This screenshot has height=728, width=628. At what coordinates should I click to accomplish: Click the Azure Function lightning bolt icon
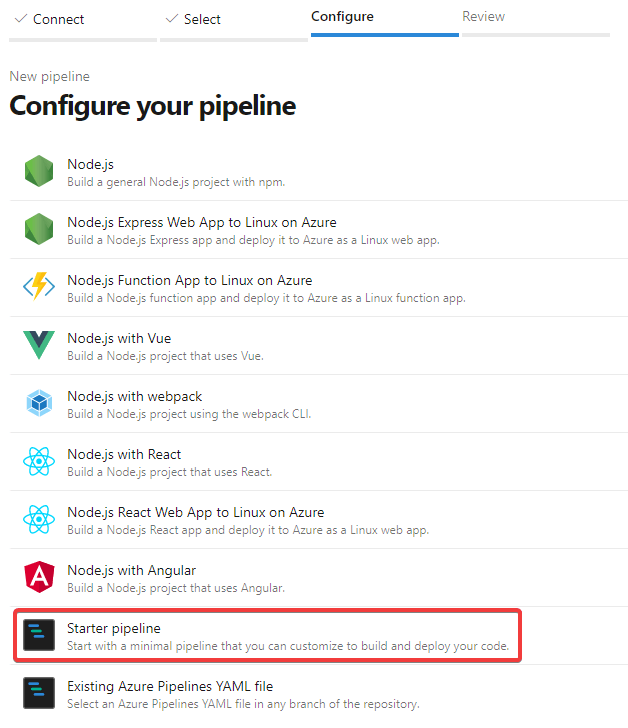39,288
